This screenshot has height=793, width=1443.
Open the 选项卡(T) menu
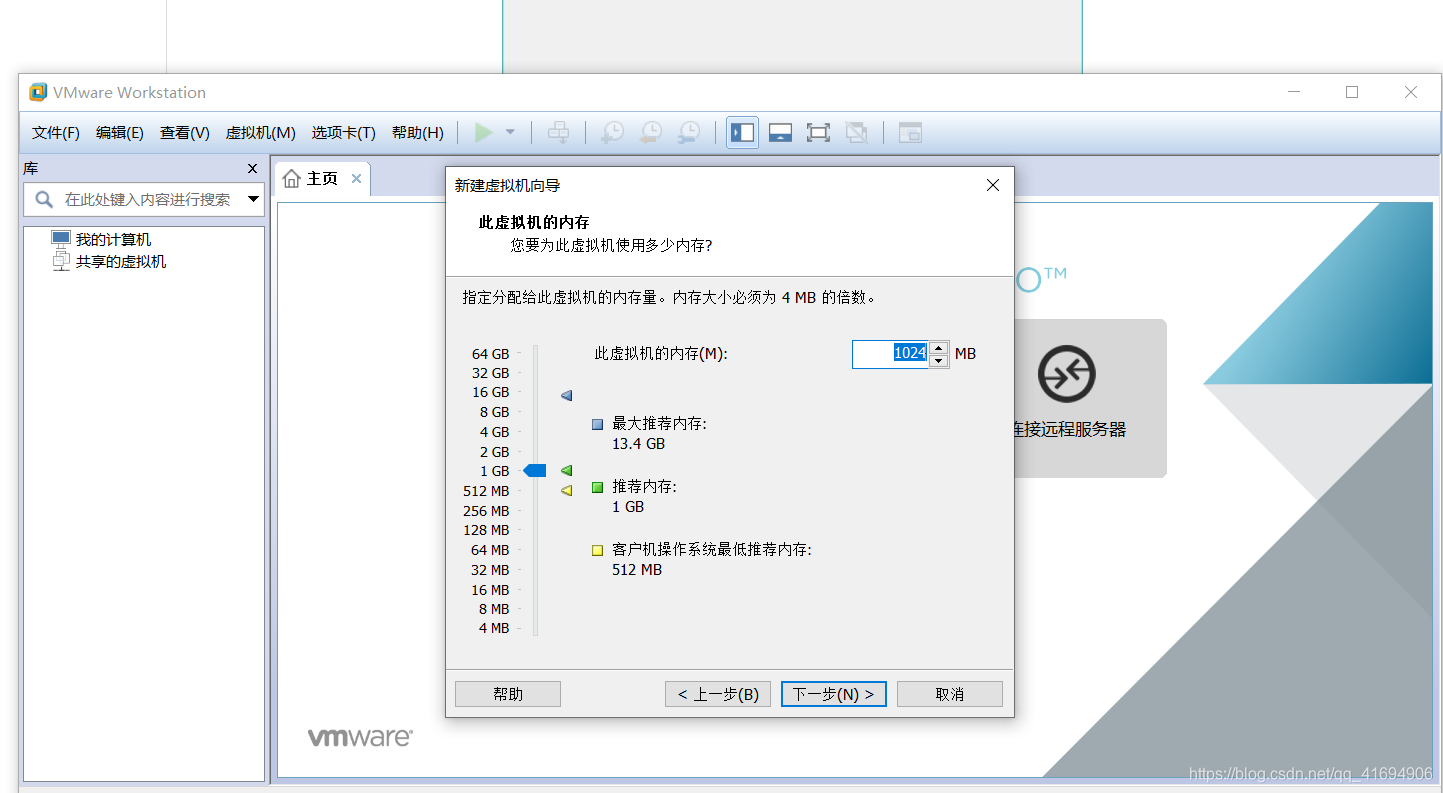[x=343, y=133]
